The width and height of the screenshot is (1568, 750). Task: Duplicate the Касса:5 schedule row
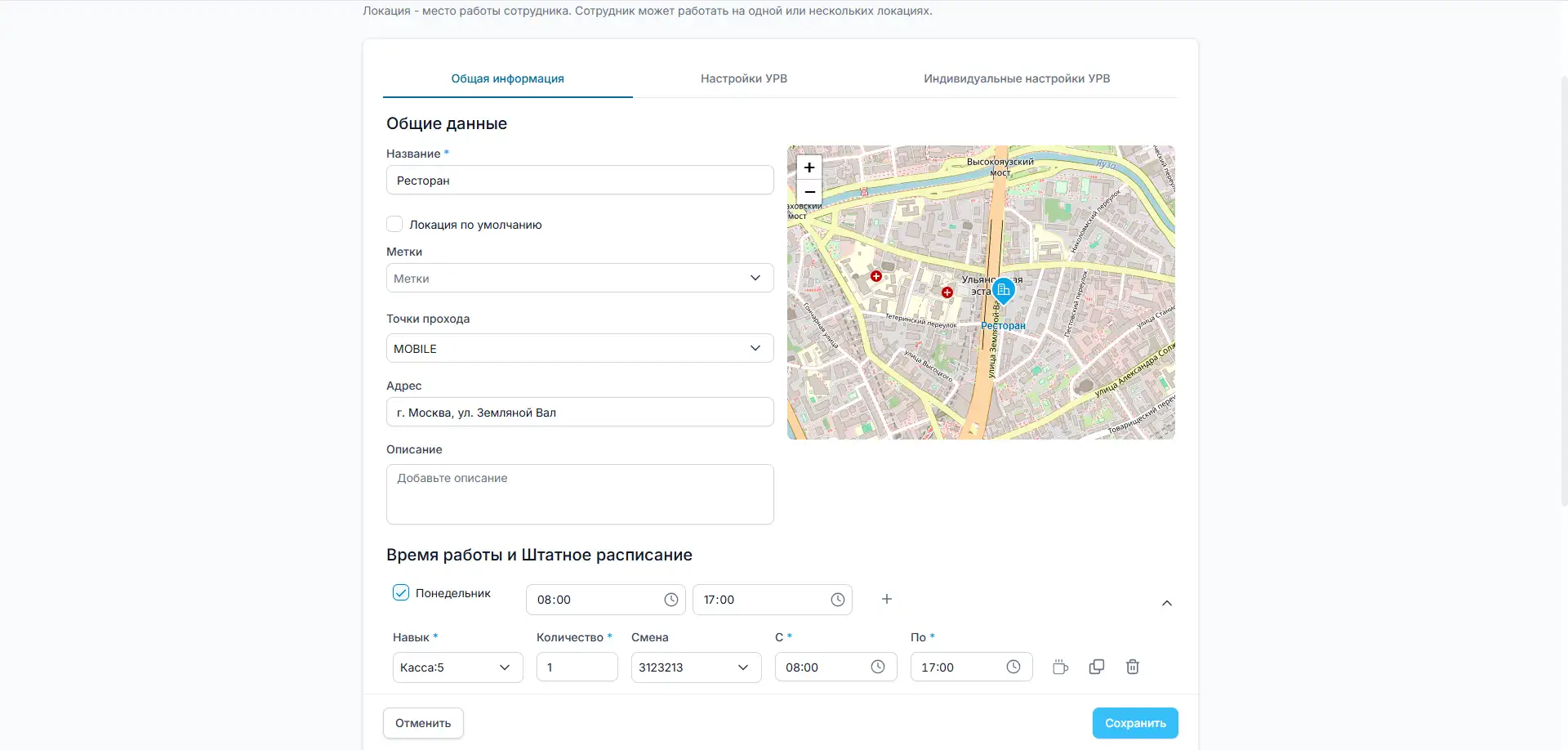tap(1097, 667)
